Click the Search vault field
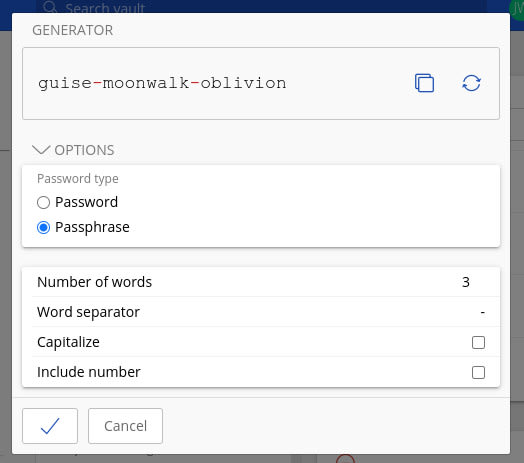Image resolution: width=524 pixels, height=463 pixels. pos(261,7)
